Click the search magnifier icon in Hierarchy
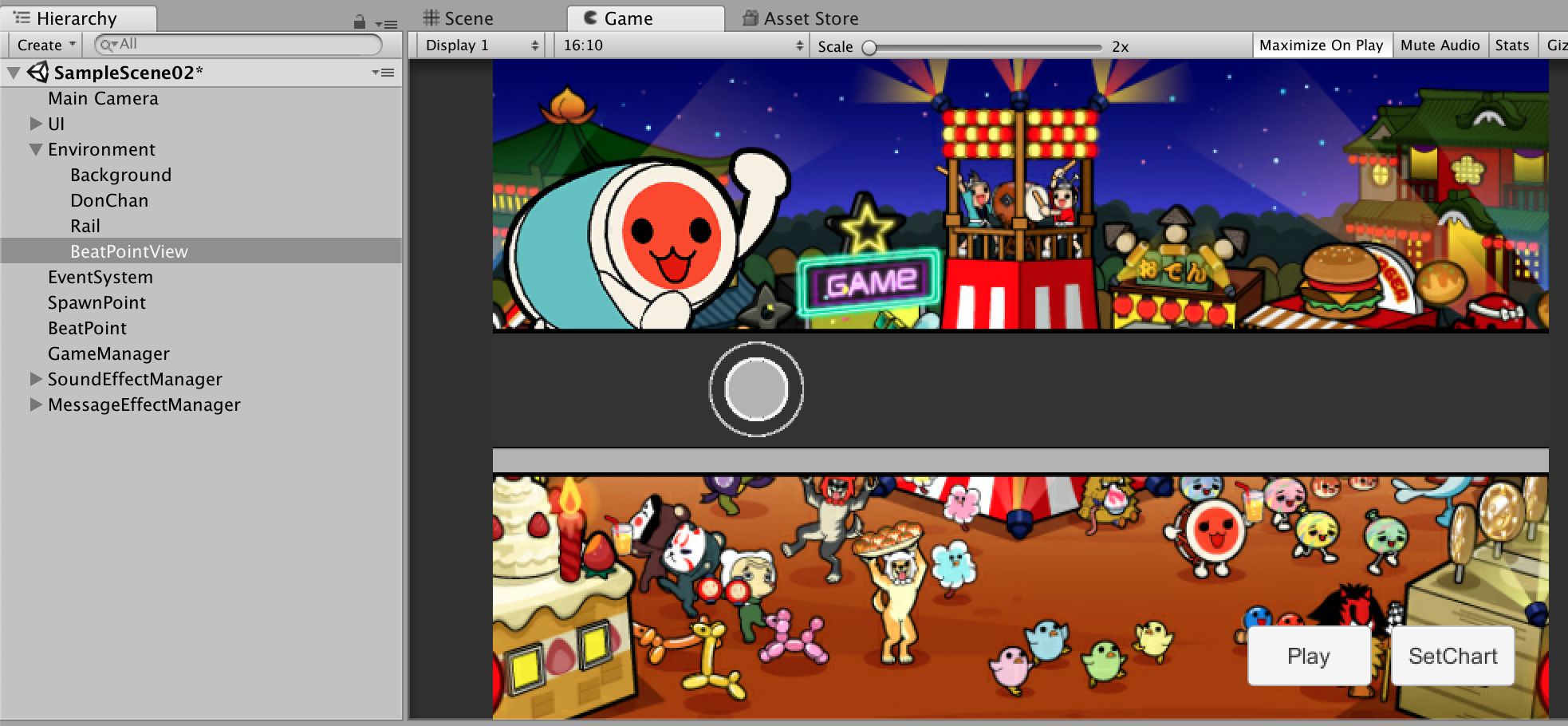 tap(108, 45)
